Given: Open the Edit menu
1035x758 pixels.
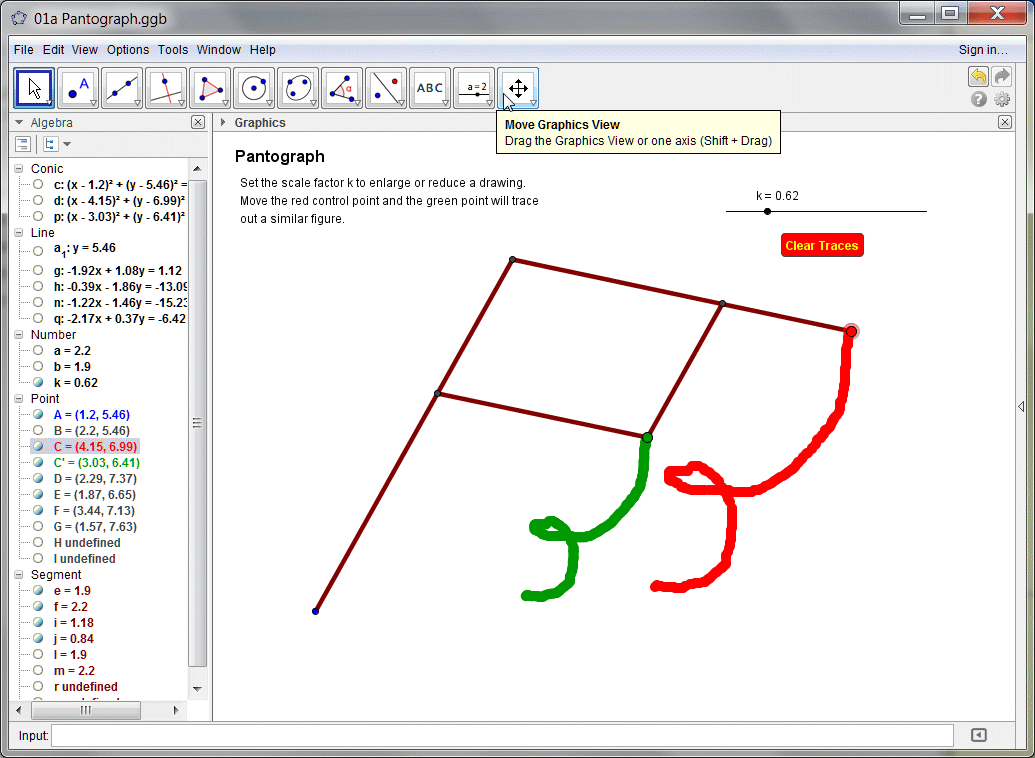Looking at the screenshot, I should [53, 50].
